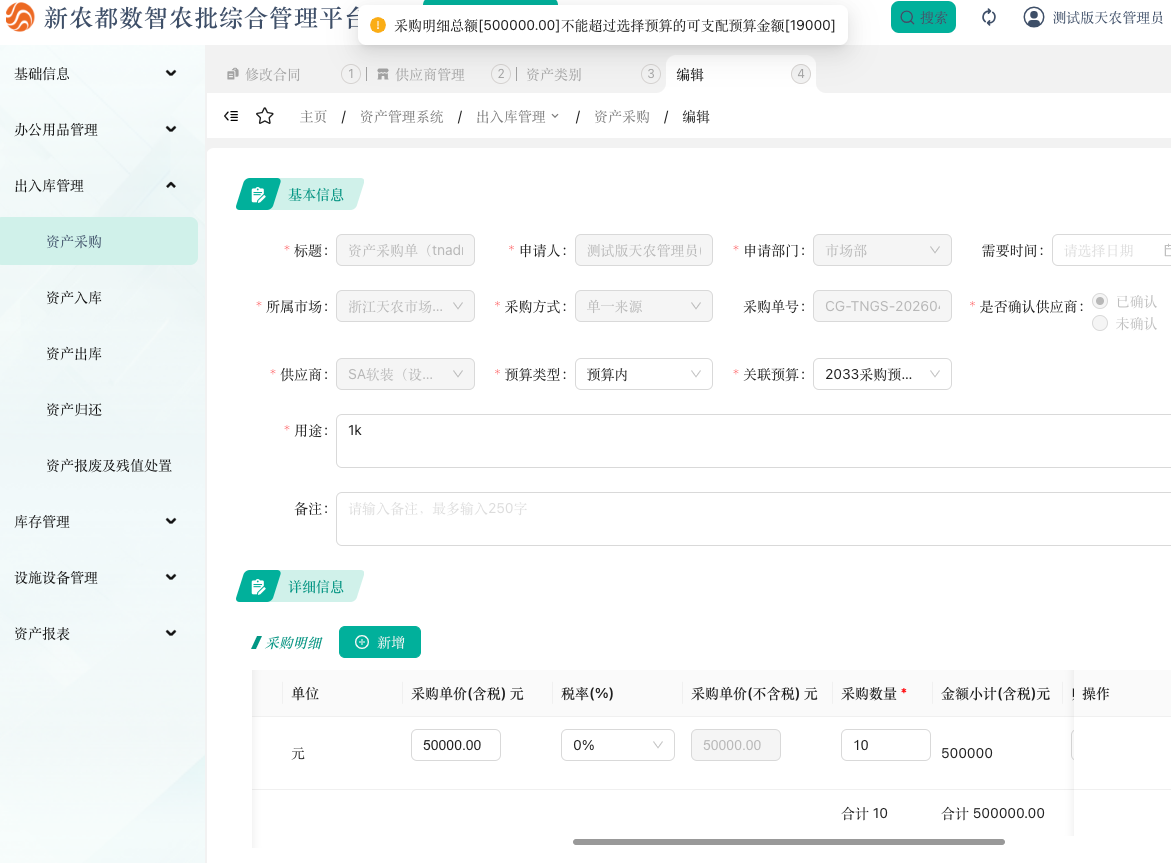Click the calendar icon in 需要时间 field
1171x863 pixels.
click(1166, 250)
